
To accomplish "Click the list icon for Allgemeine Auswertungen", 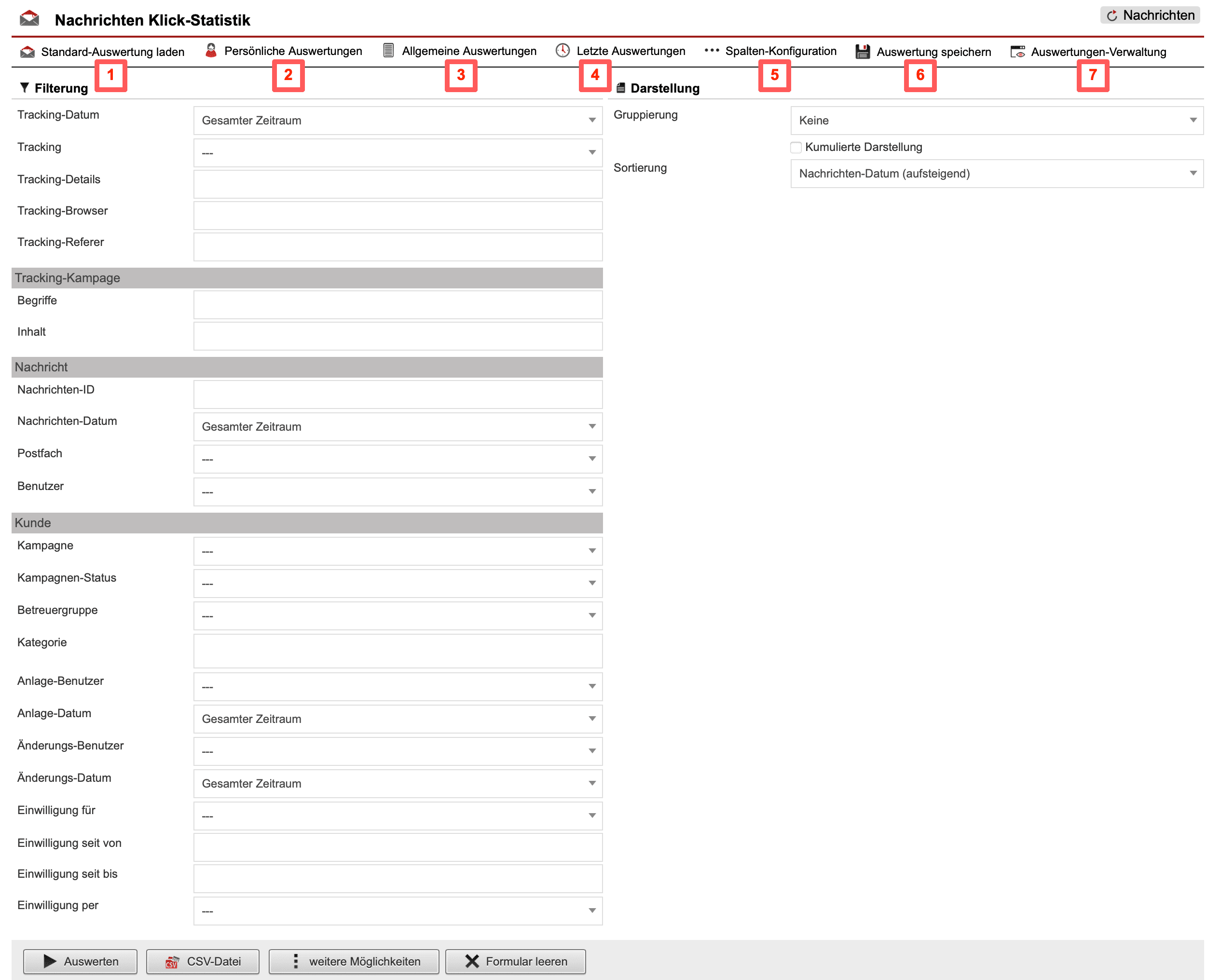I will point(388,51).
